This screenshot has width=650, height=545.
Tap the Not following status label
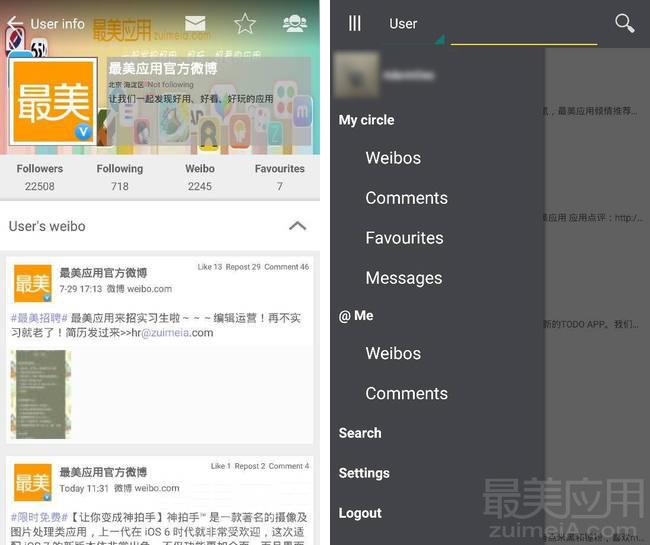pyautogui.click(x=170, y=85)
